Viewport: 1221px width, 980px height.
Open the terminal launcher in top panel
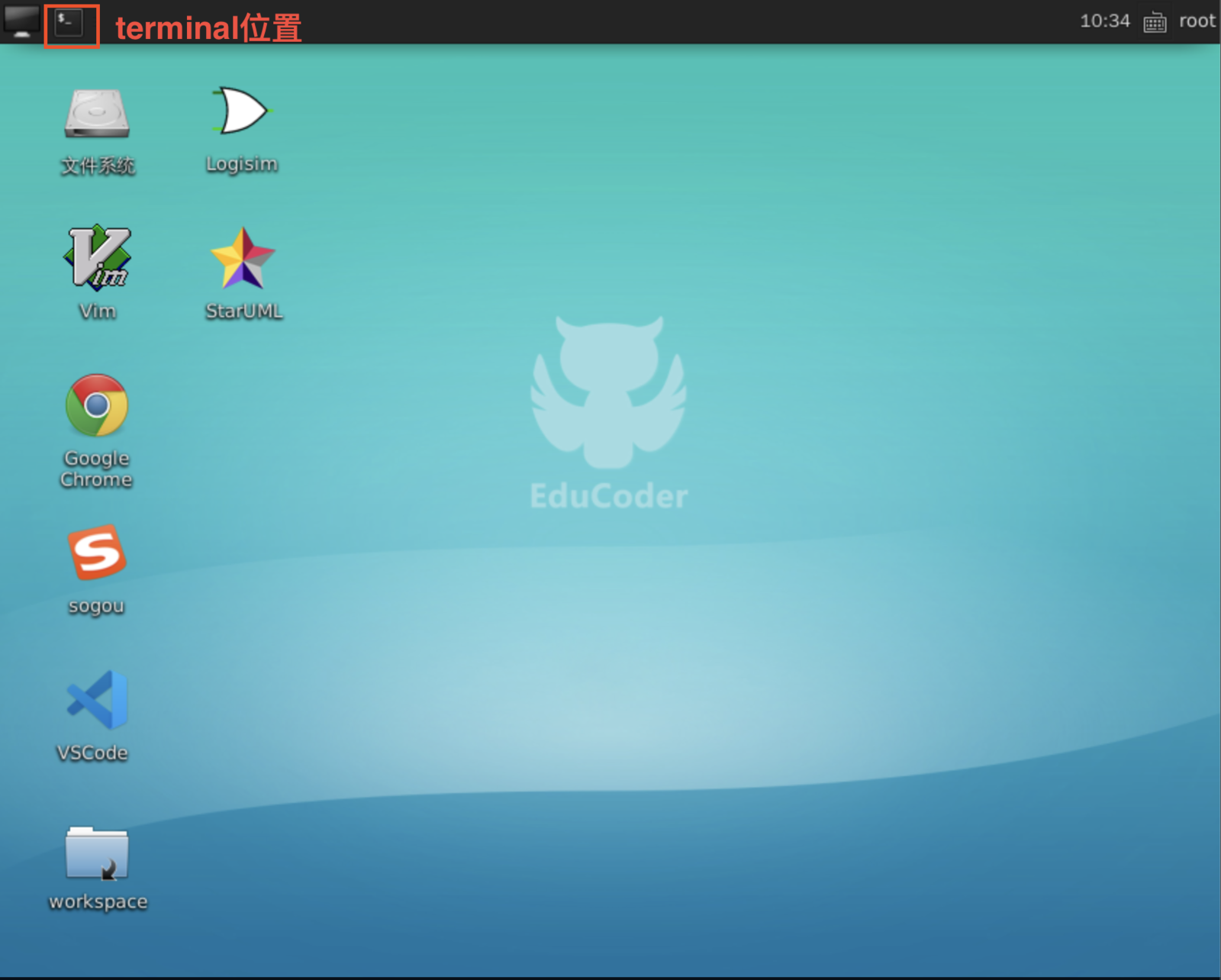click(69, 23)
